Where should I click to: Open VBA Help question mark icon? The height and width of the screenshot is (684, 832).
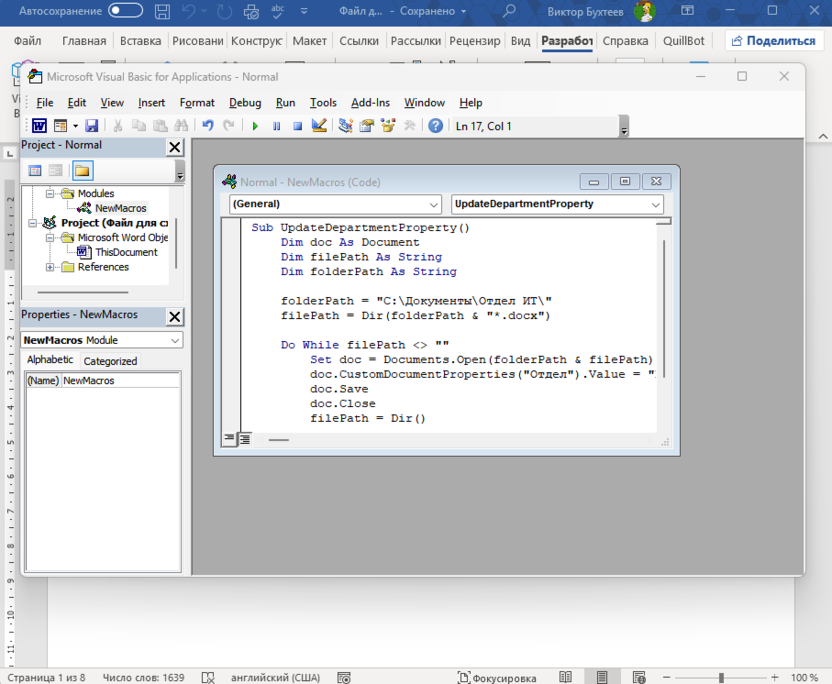tap(435, 126)
